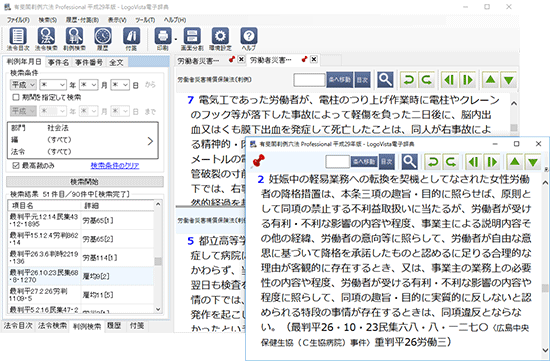This screenshot has width=550, height=361.
Task: Click the green down triangle in main document toolbar
Action: [x=509, y=80]
